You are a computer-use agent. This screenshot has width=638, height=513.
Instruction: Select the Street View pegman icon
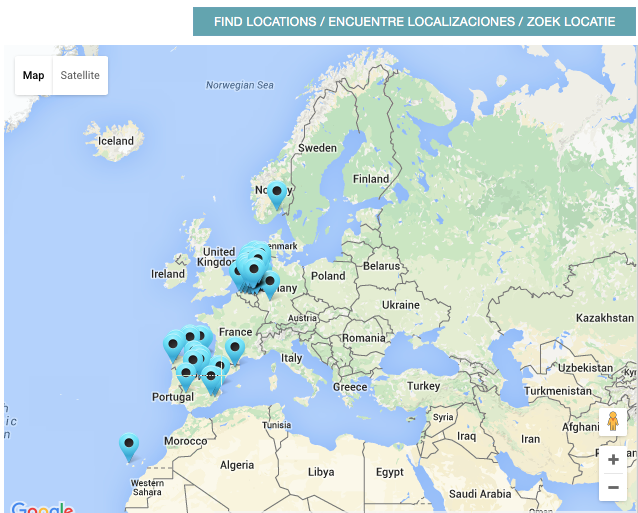pyautogui.click(x=613, y=422)
